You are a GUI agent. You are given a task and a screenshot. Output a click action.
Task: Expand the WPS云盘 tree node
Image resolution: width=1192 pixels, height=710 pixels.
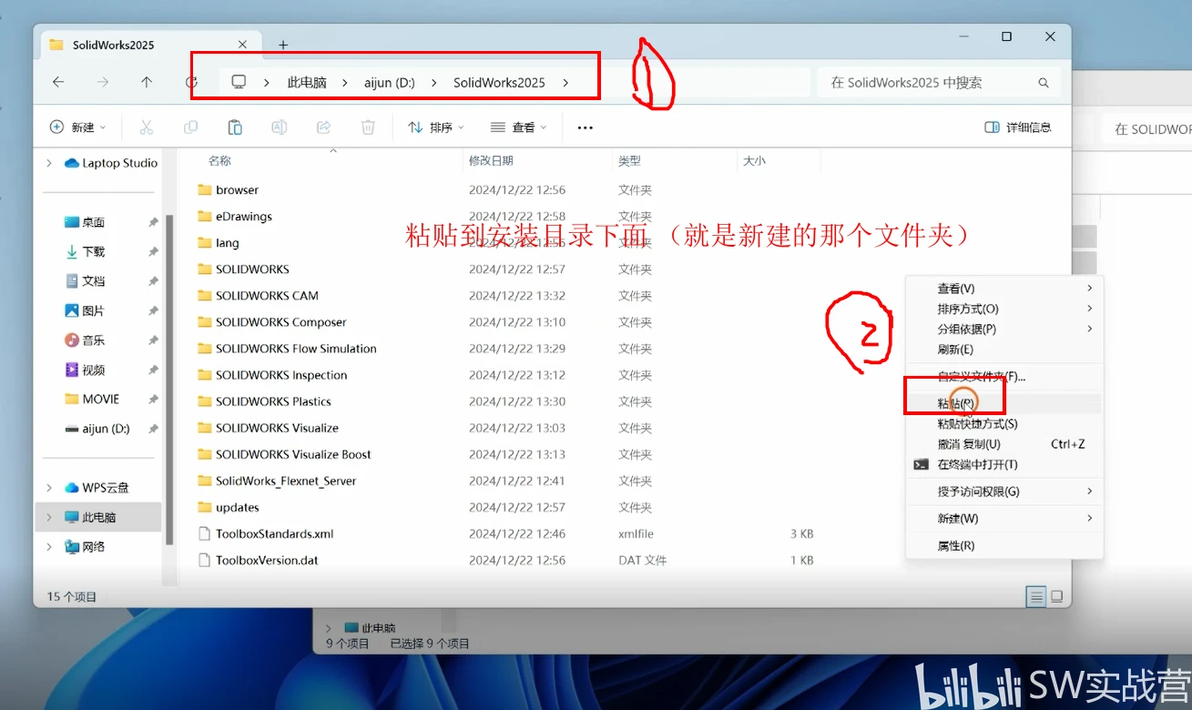tap(49, 487)
